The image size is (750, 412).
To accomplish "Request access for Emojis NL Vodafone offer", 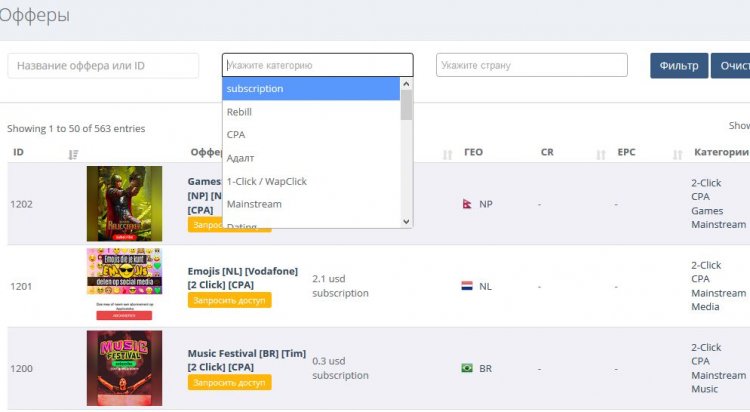I will (x=230, y=300).
